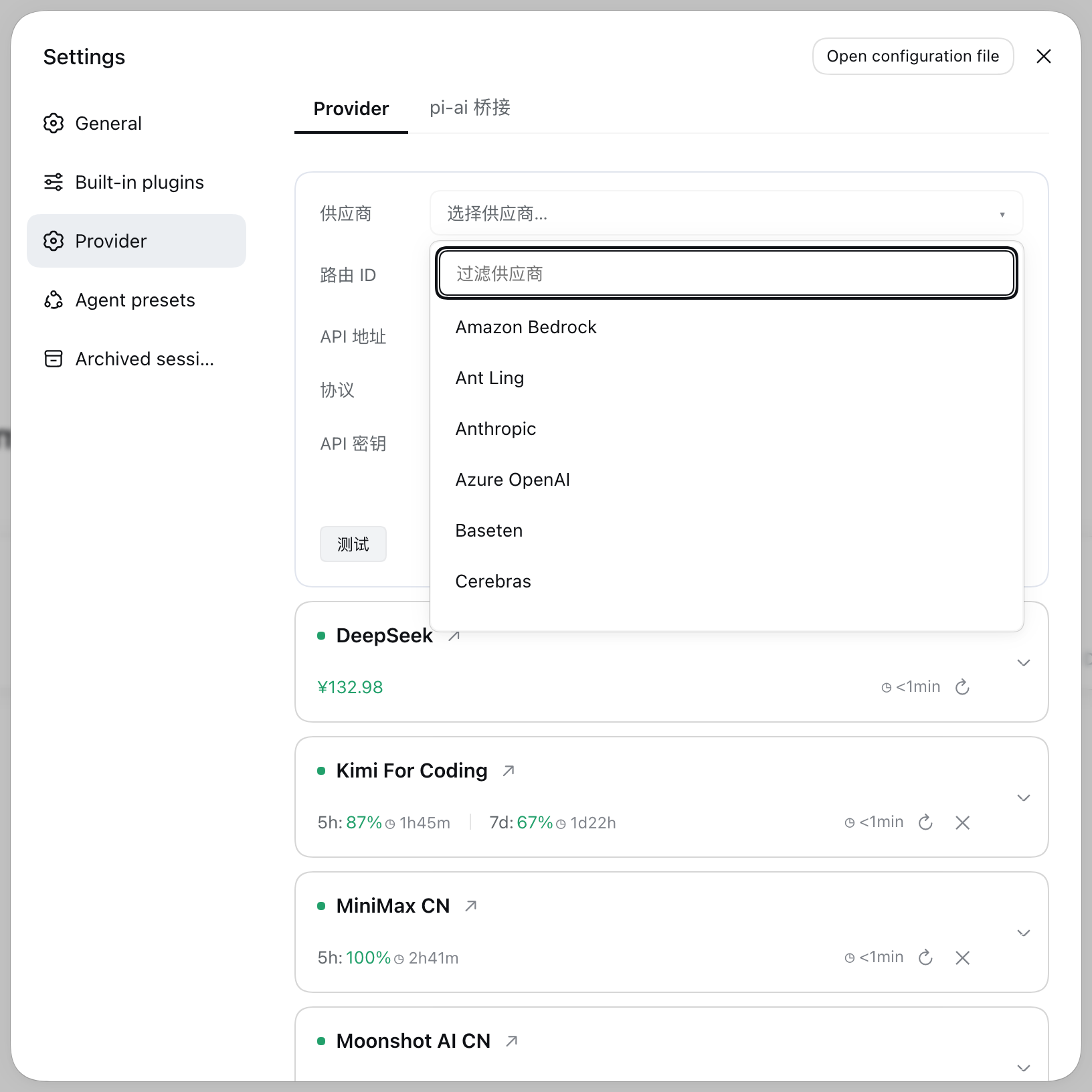
Task: Expand the DeepSeek provider card
Action: [x=1023, y=662]
